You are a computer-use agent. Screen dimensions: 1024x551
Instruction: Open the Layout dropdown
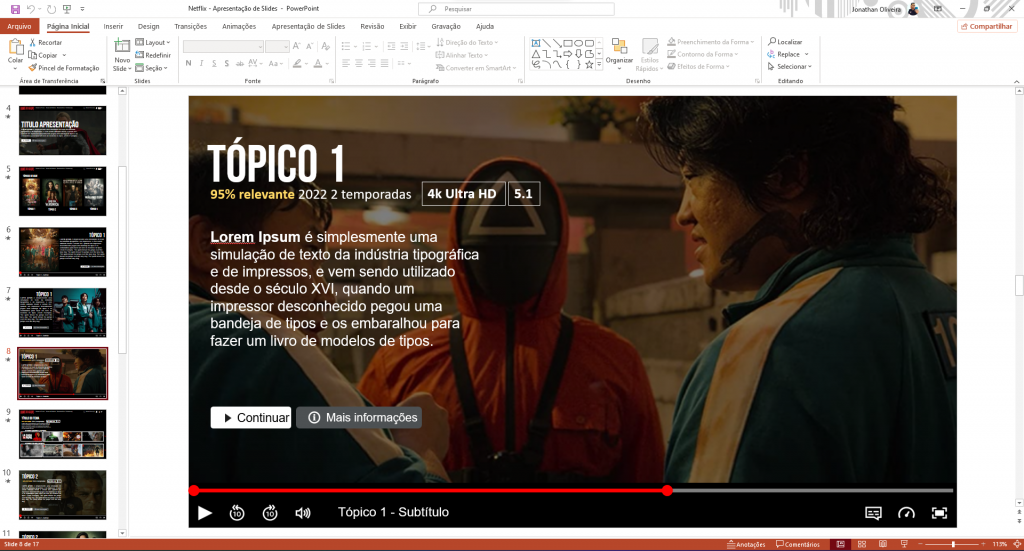tap(155, 43)
